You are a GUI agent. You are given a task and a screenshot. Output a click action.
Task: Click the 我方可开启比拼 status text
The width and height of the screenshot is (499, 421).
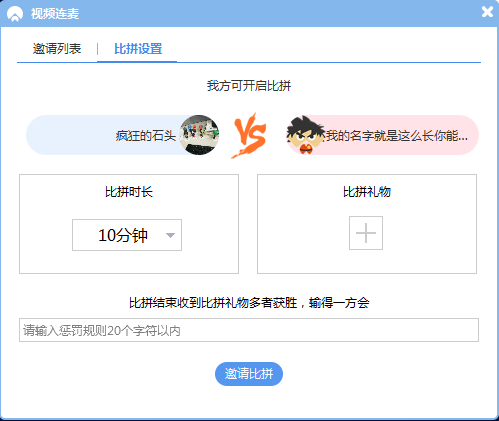249,86
